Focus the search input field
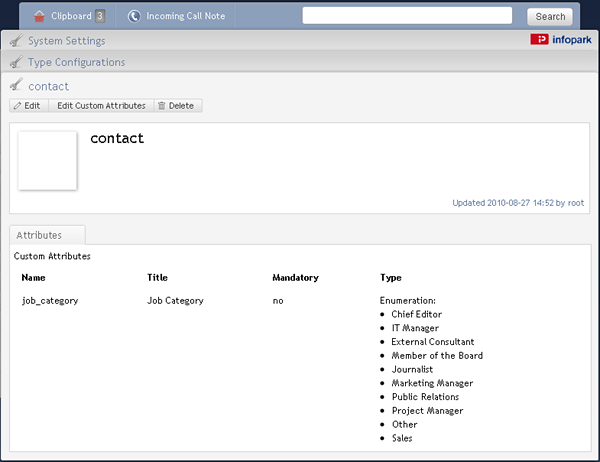Viewport: 600px width, 462px height. click(407, 16)
